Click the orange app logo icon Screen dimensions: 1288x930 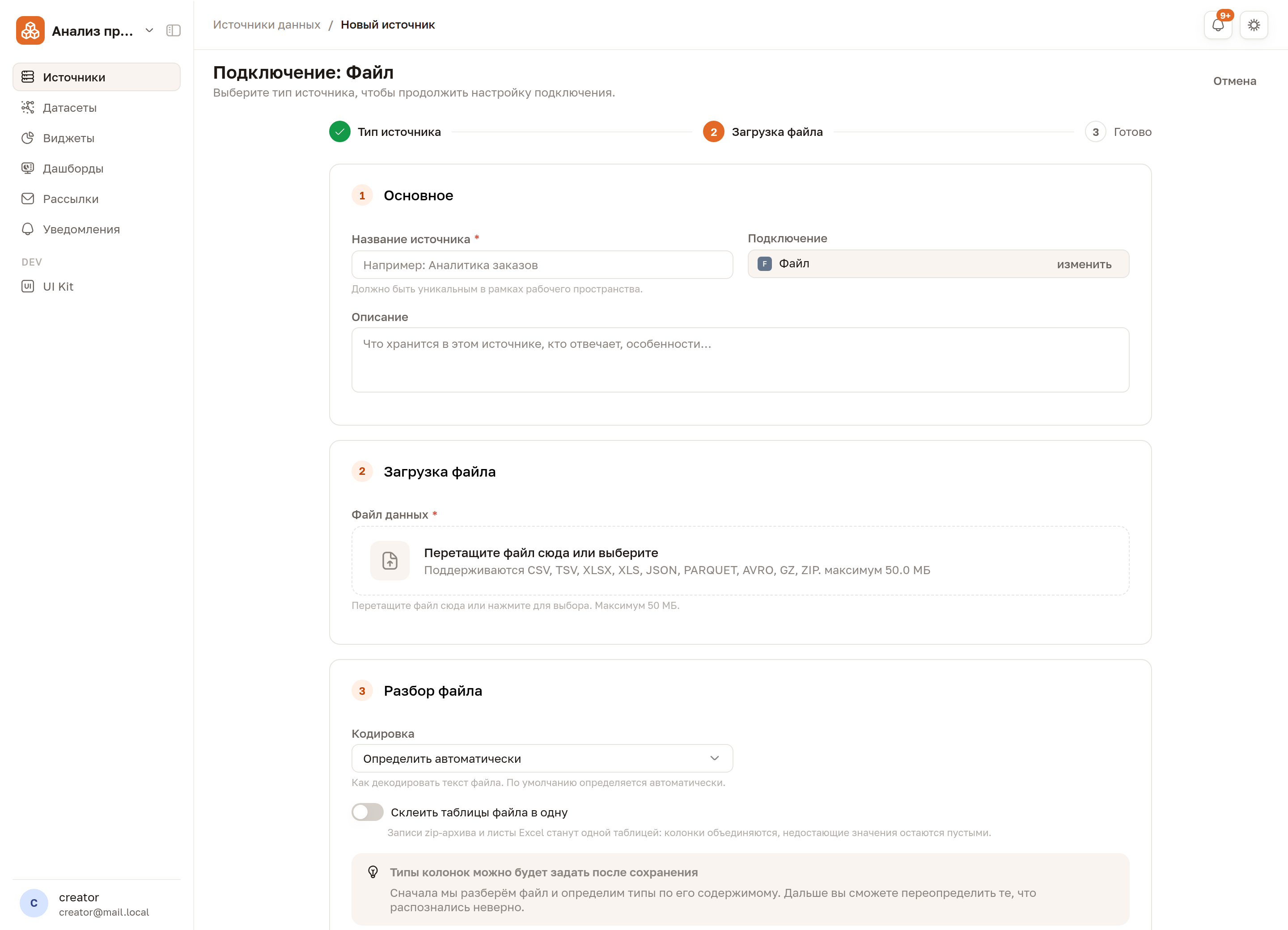31,31
